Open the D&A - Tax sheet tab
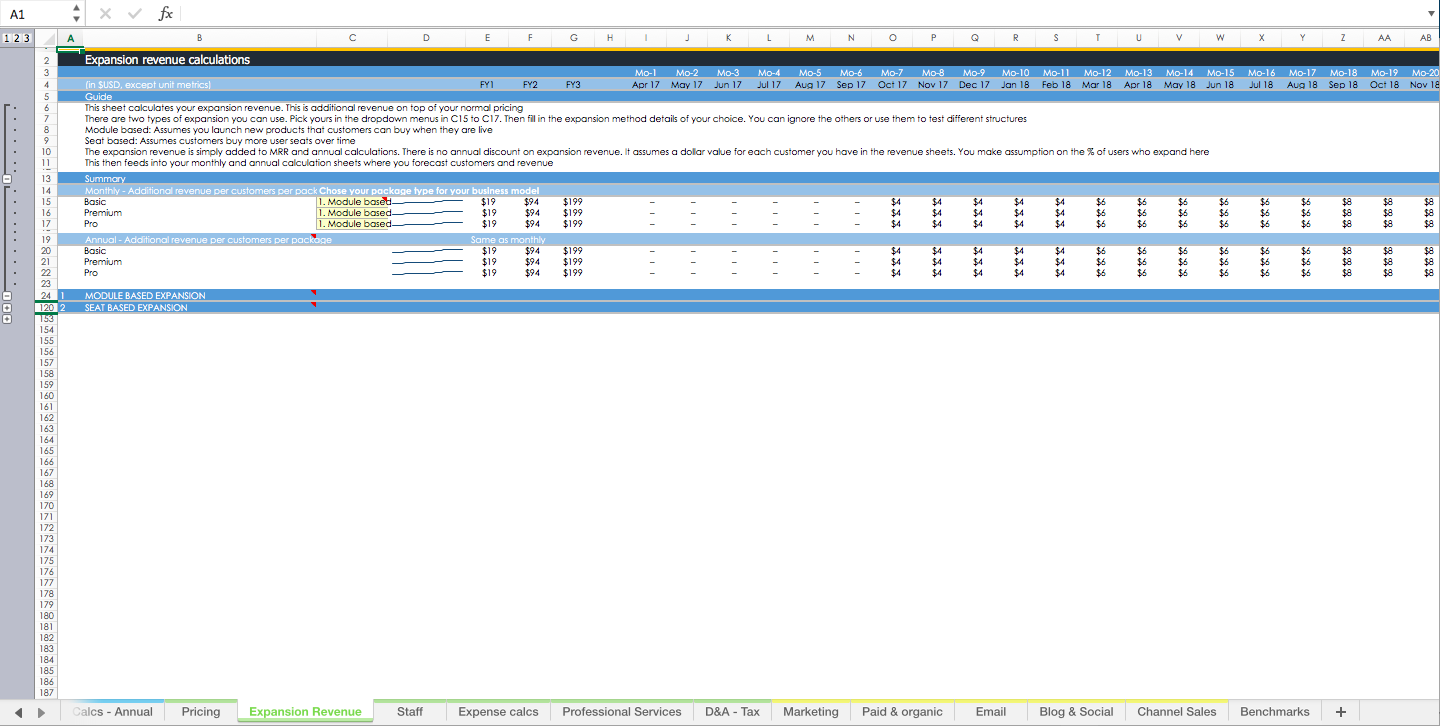The height and width of the screenshot is (726, 1440). (732, 712)
